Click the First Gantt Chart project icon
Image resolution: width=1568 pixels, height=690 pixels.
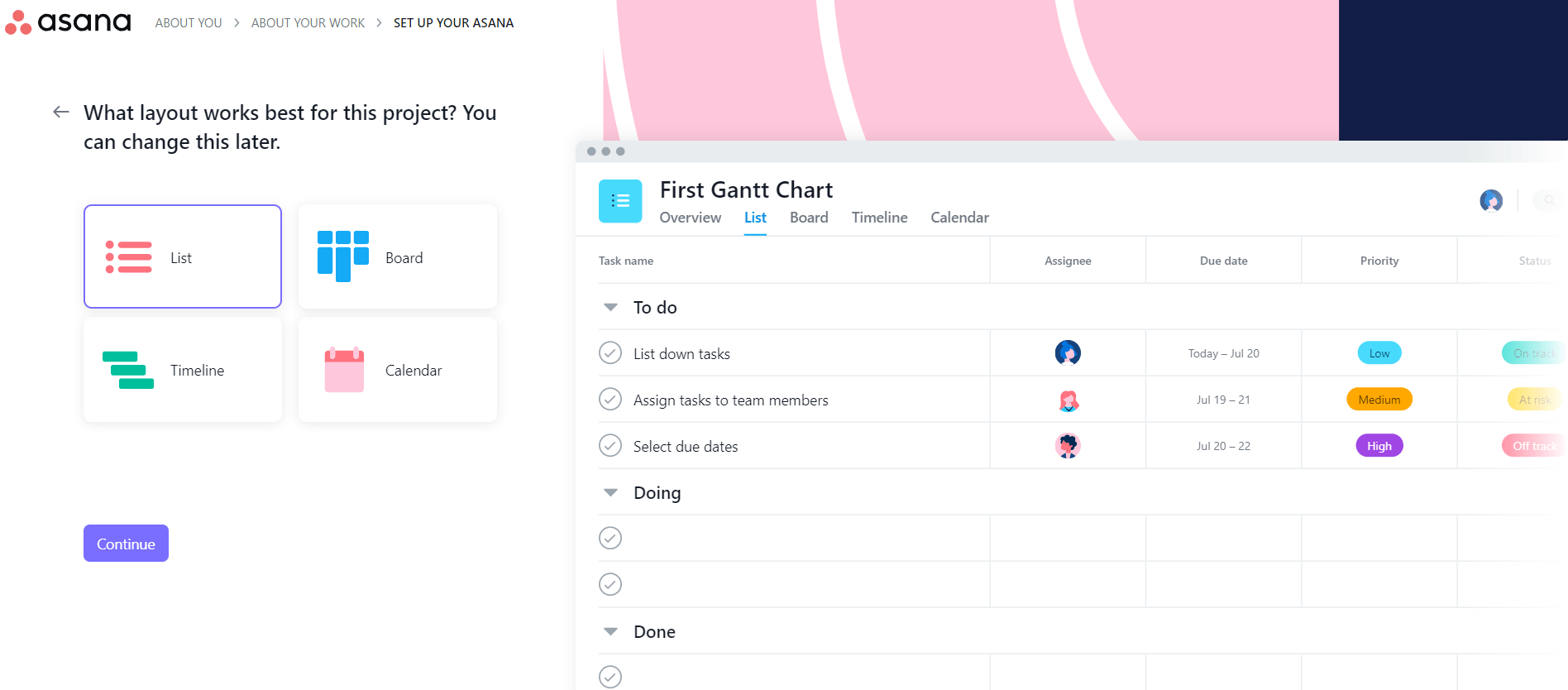(620, 200)
